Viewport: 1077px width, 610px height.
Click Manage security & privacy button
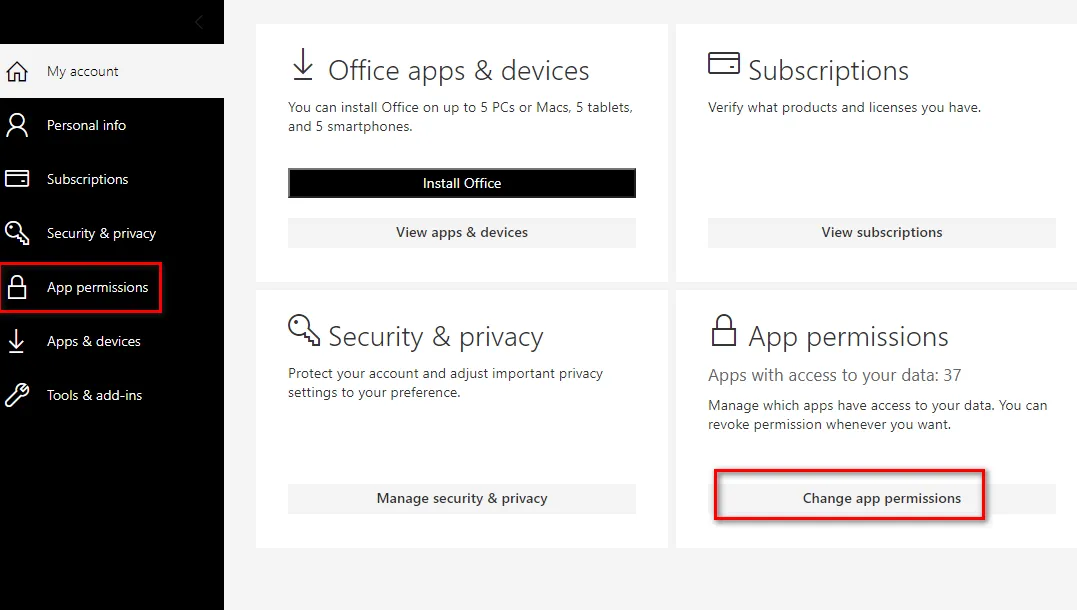[461, 499]
